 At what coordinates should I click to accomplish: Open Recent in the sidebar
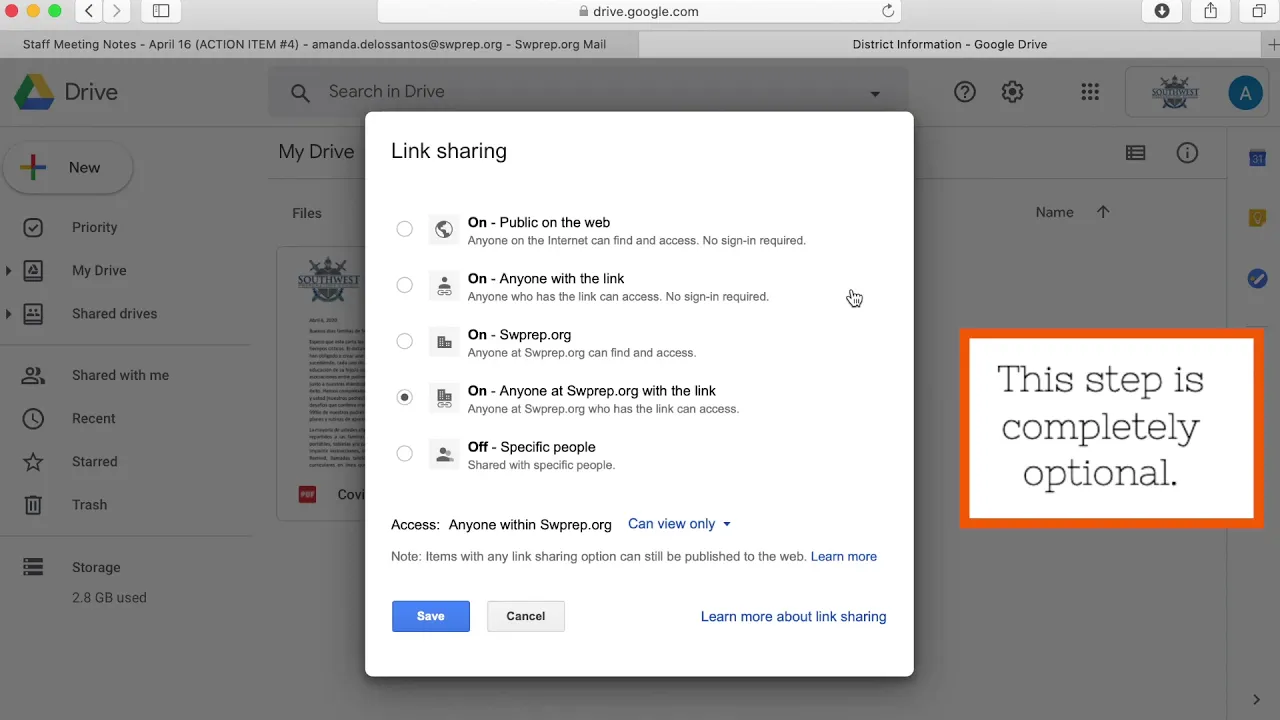(x=94, y=419)
